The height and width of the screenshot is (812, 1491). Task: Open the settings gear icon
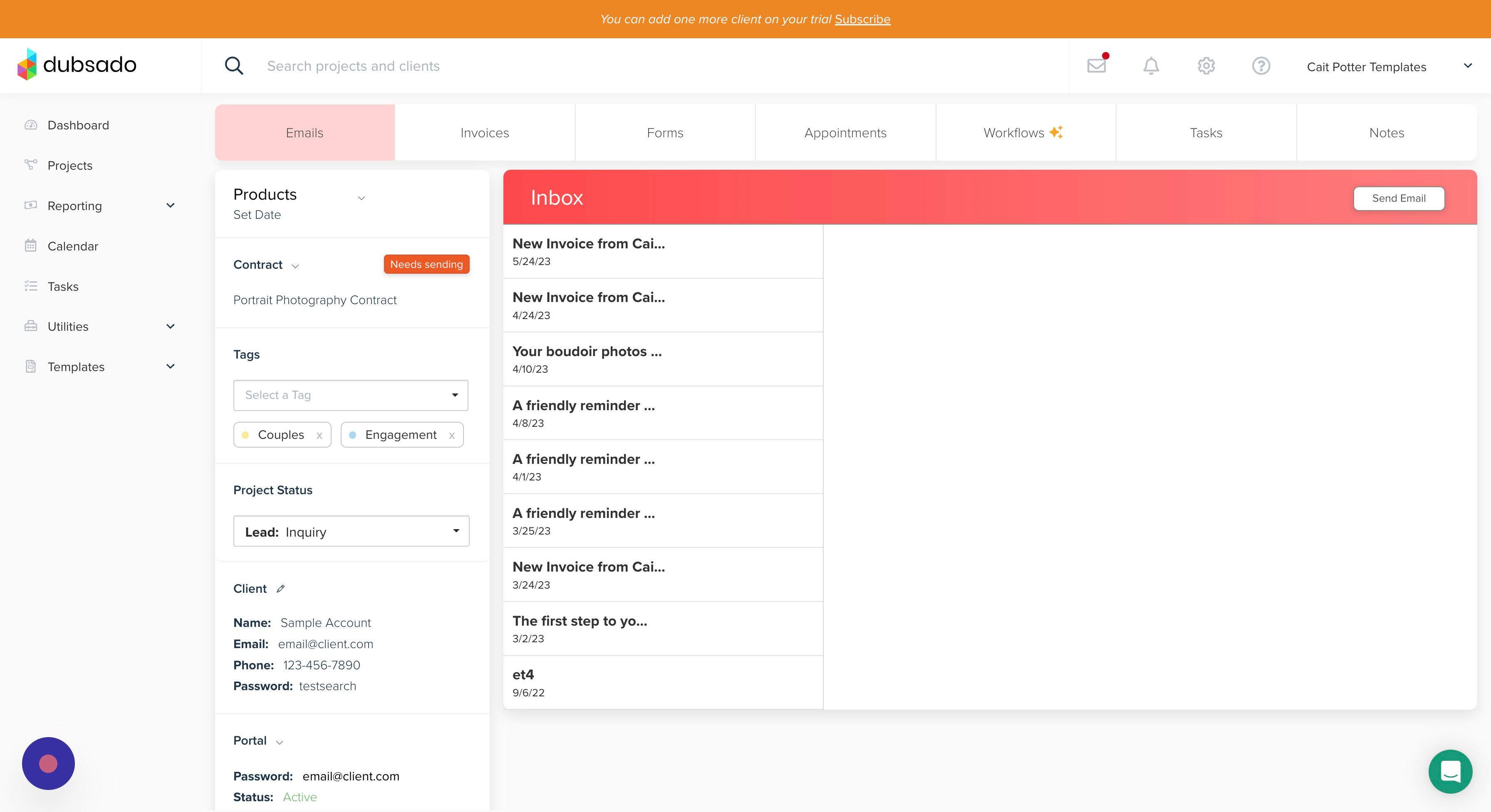[x=1206, y=65]
